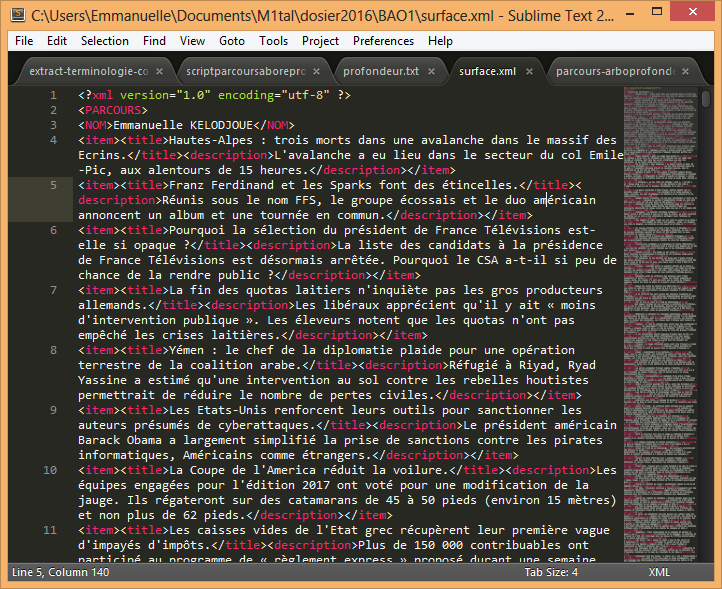Screen dimensions: 722x589
Task: Click line number 4 in gutter
Action: 53,140
